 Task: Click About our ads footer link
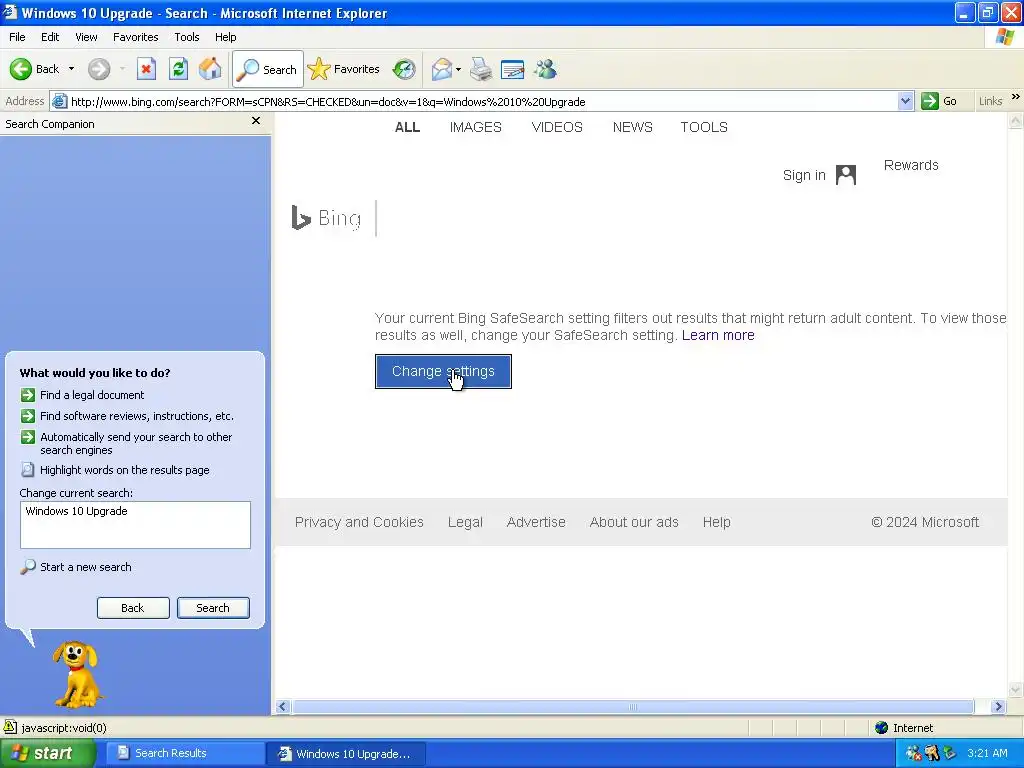[x=634, y=522]
